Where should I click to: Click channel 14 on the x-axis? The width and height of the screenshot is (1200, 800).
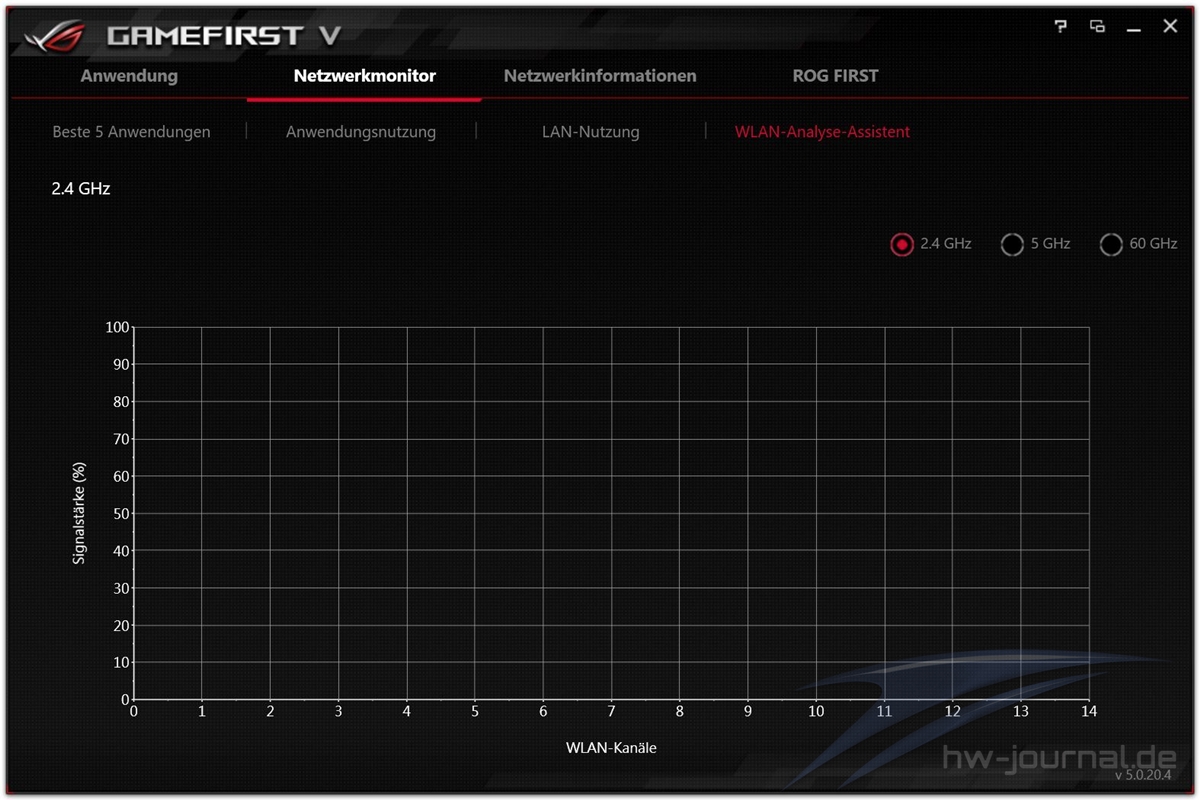(x=1089, y=712)
